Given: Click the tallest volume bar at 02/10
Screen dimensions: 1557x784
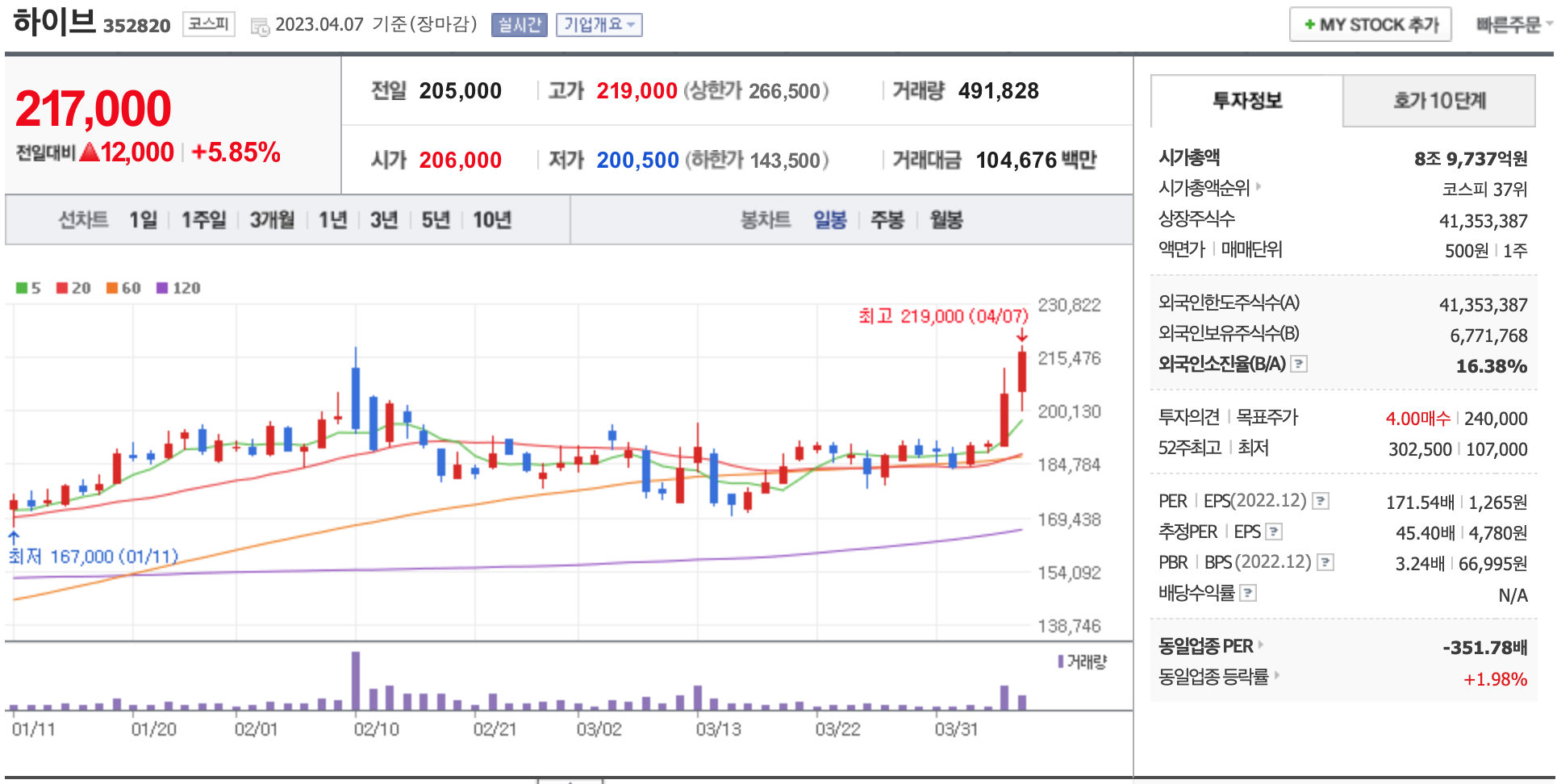Looking at the screenshot, I should [356, 680].
